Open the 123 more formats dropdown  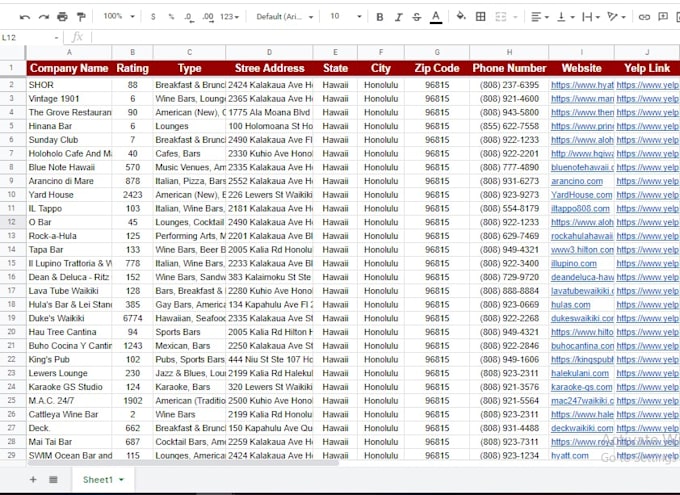(x=229, y=17)
